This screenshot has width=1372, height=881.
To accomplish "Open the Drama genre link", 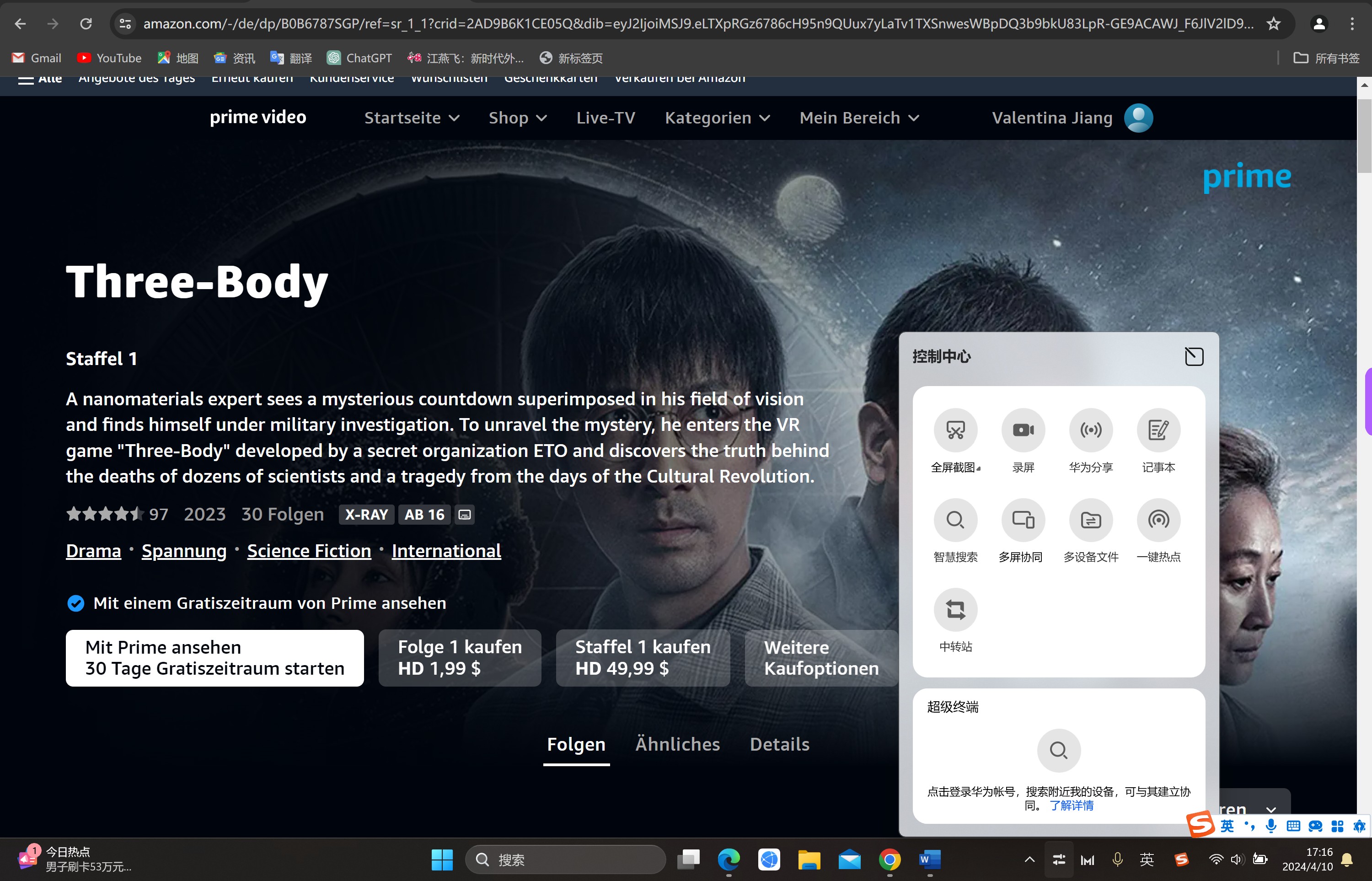I will tap(93, 551).
